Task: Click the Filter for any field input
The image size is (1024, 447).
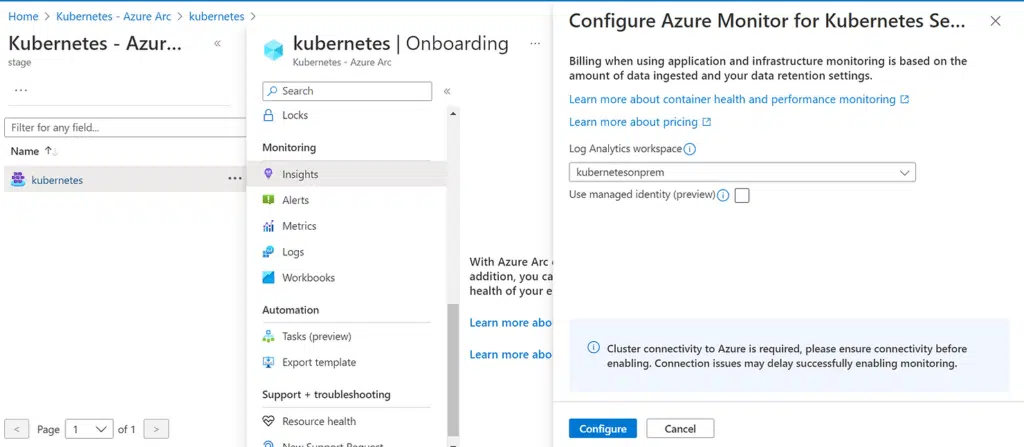Action: (x=125, y=127)
